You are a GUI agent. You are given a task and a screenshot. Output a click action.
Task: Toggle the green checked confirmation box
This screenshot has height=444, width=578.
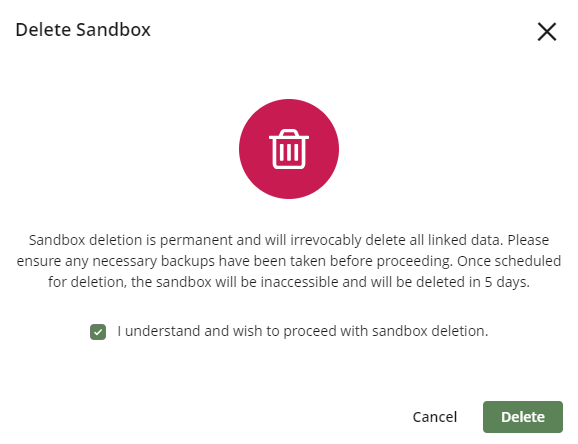tap(98, 332)
